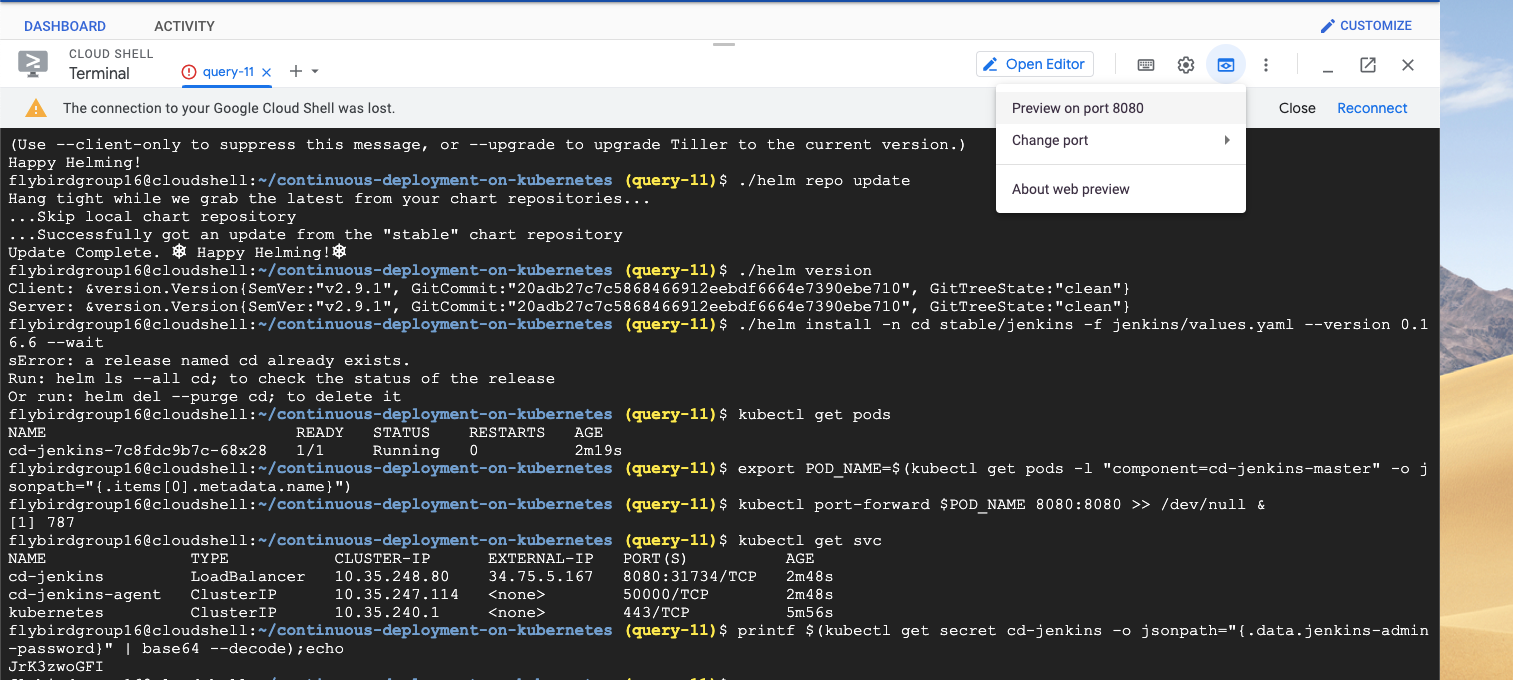
Task: Click the Web Preview icon
Action: (x=1225, y=65)
